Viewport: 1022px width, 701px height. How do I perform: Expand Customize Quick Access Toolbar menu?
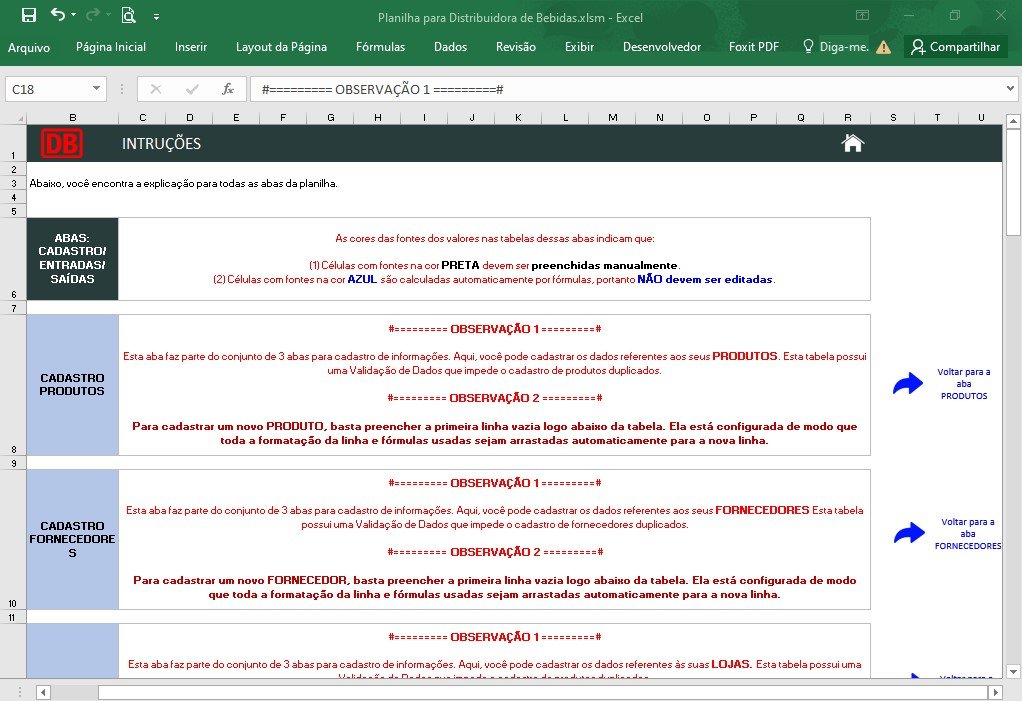click(156, 17)
